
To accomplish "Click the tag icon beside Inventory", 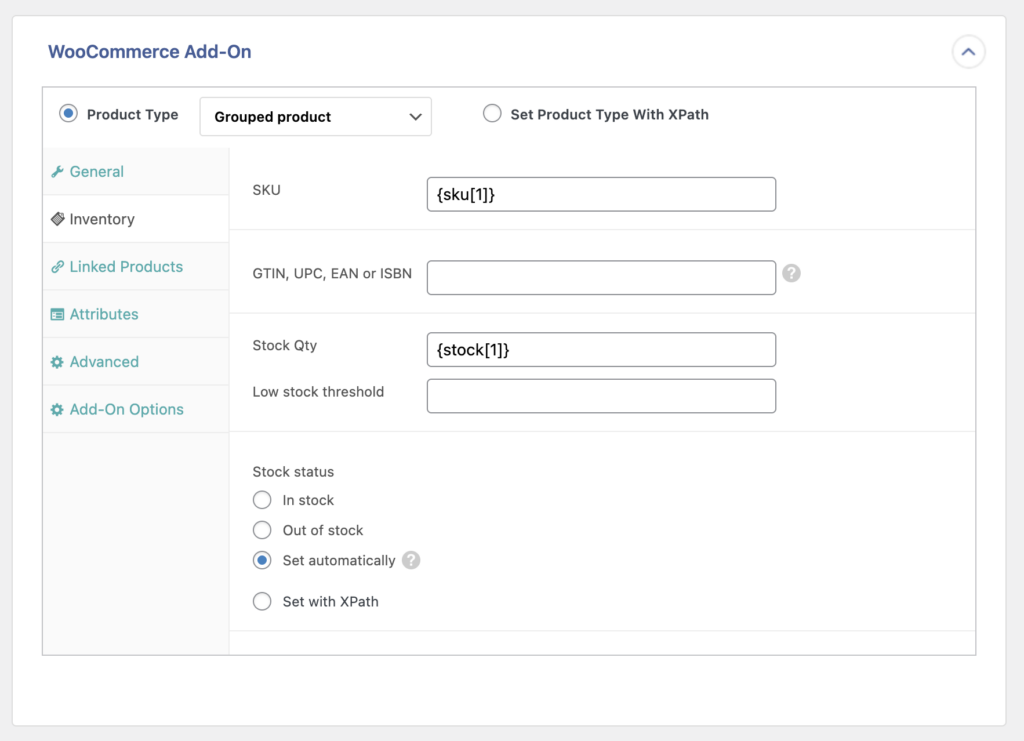I will 59,218.
